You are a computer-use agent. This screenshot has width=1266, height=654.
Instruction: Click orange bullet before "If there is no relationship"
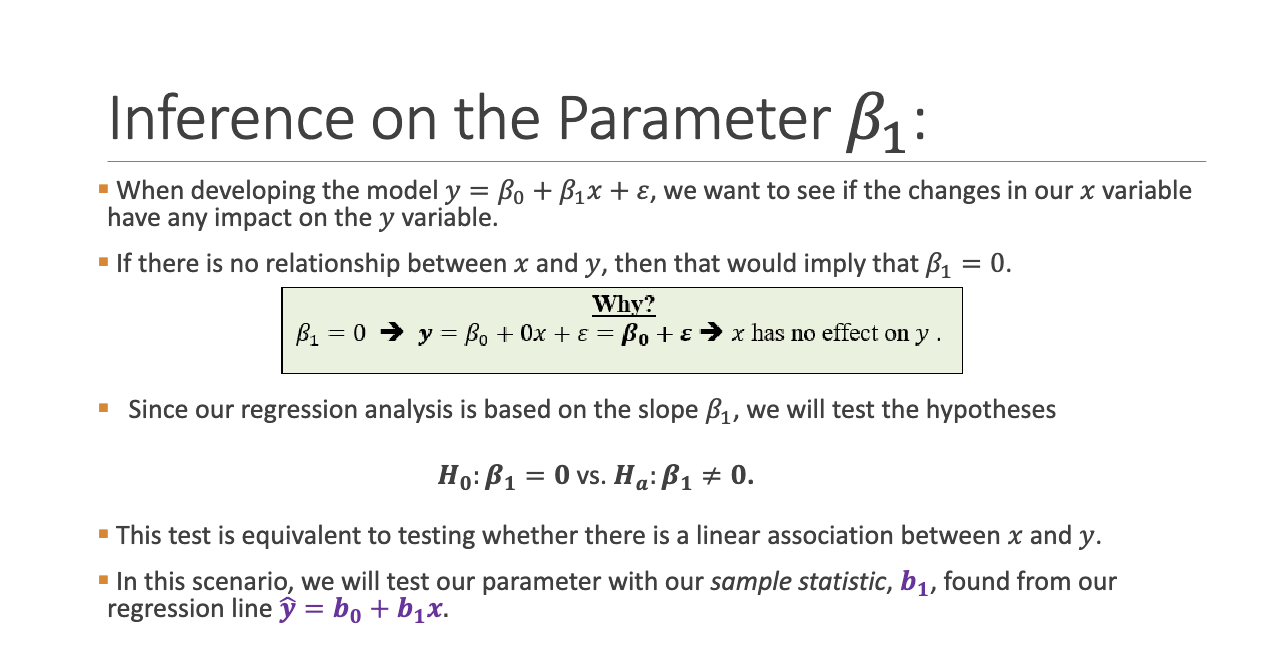104,262
